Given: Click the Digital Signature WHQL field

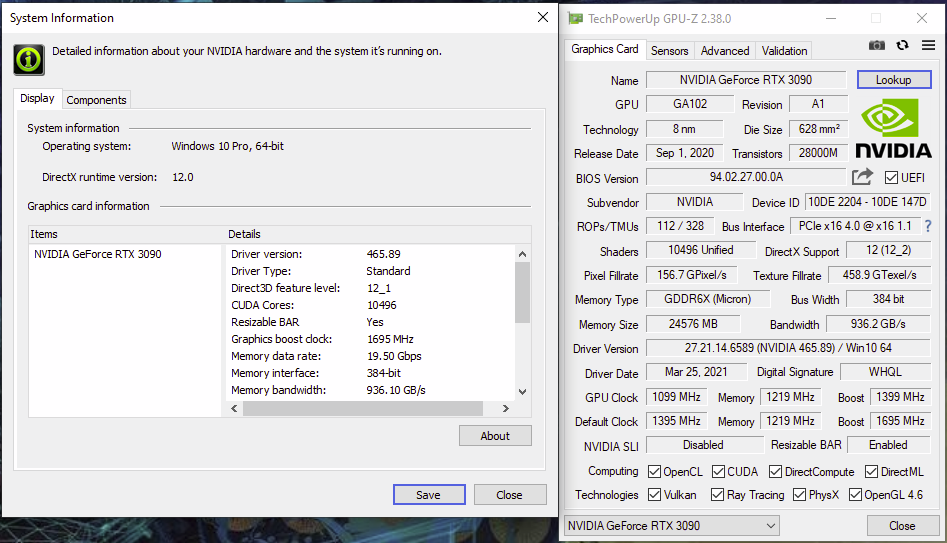Looking at the screenshot, I should coord(885,372).
